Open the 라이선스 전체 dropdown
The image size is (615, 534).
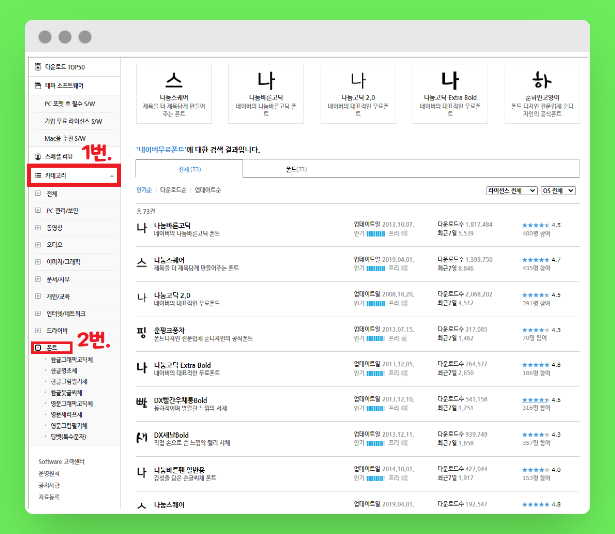511,191
